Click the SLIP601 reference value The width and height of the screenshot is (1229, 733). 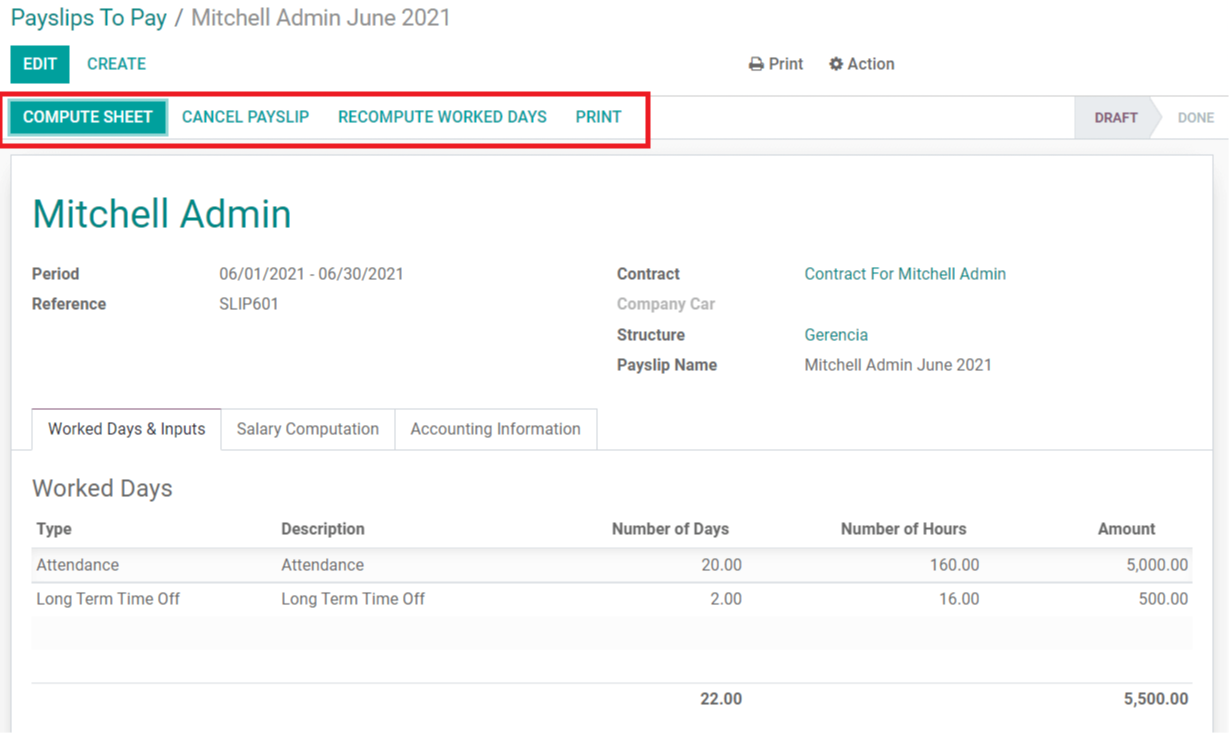coord(249,304)
